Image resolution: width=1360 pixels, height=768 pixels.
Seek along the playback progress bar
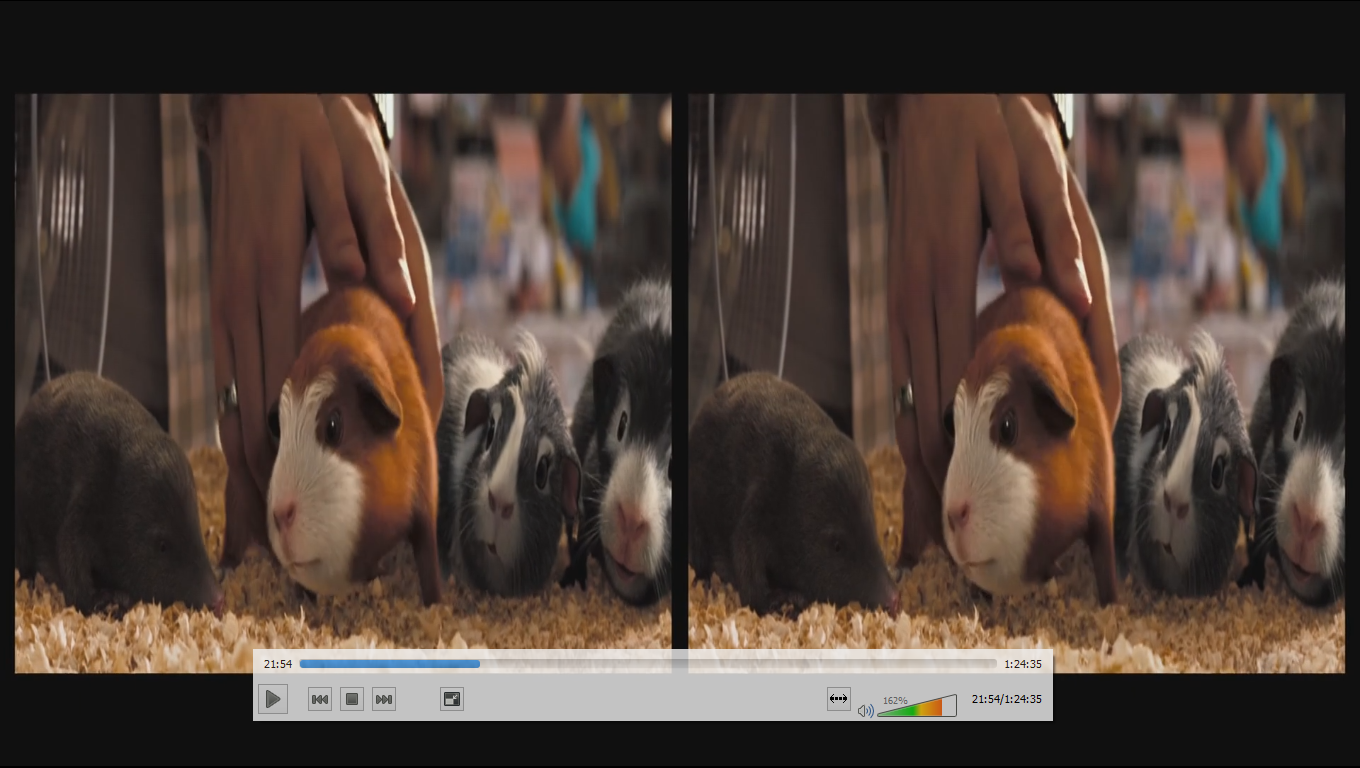click(648, 663)
